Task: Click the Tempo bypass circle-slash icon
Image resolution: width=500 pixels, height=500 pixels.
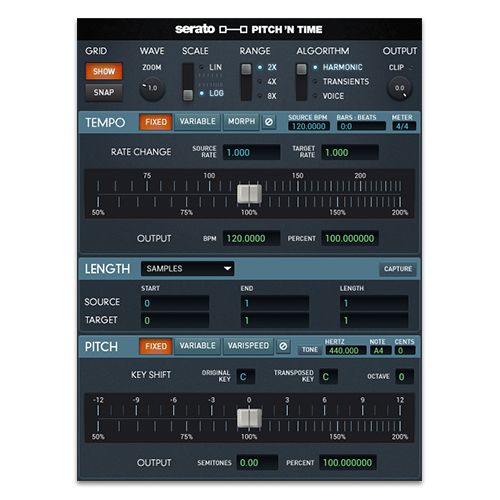Action: click(x=269, y=122)
